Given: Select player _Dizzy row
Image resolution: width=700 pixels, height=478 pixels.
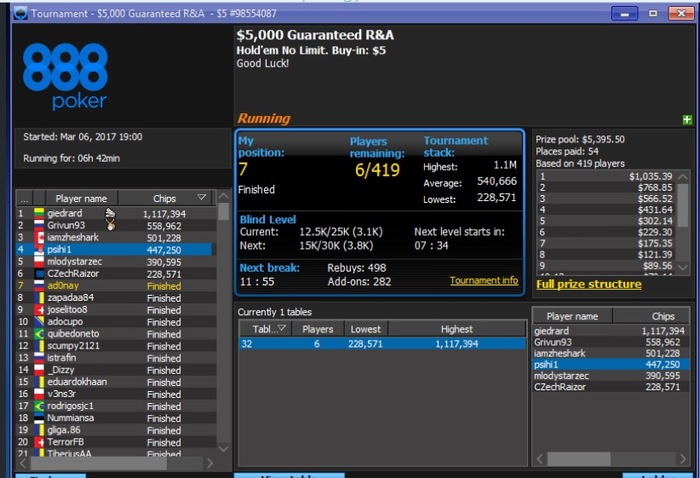Looking at the screenshot, I should point(114,370).
